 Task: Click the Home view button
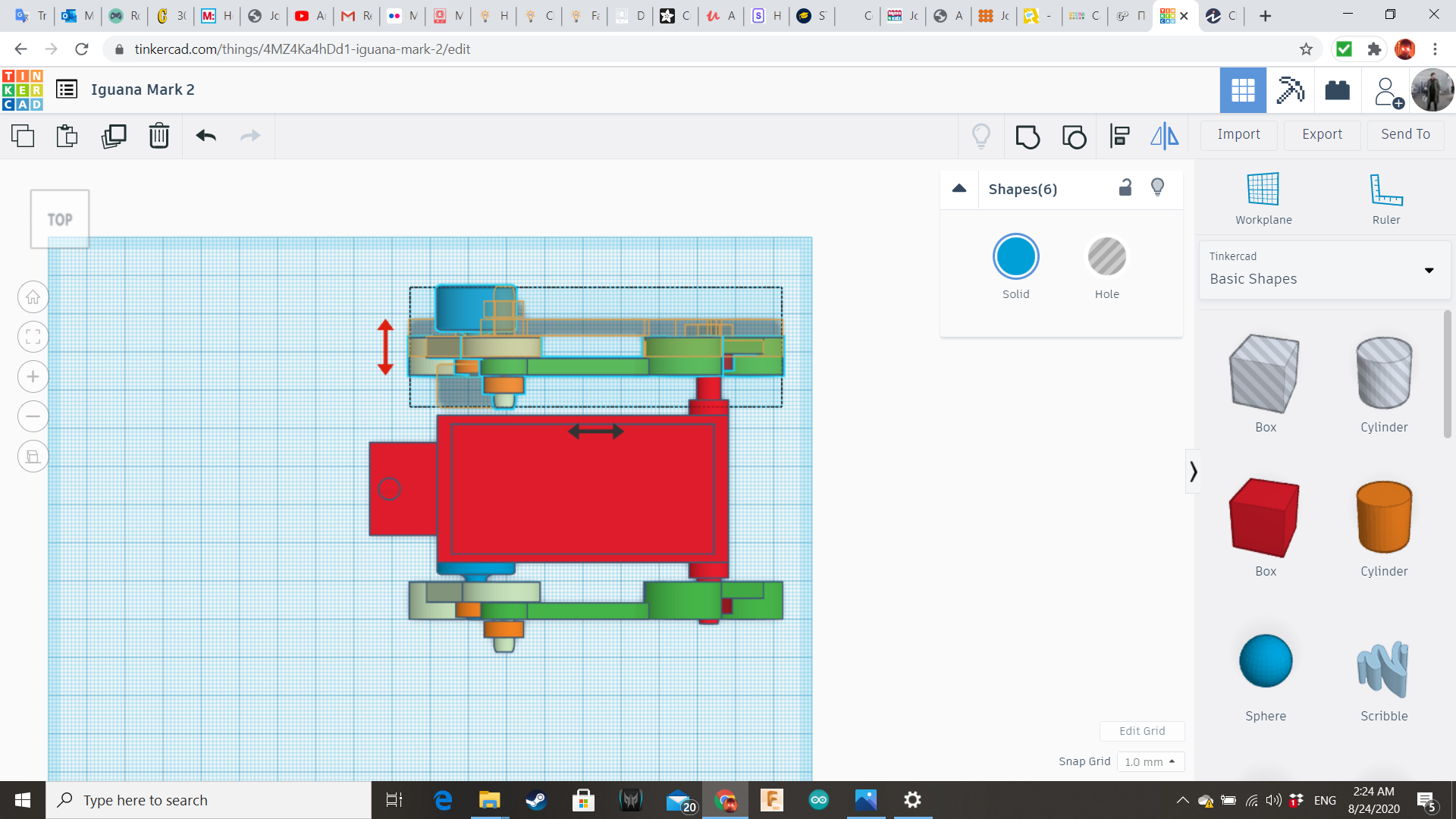(33, 297)
